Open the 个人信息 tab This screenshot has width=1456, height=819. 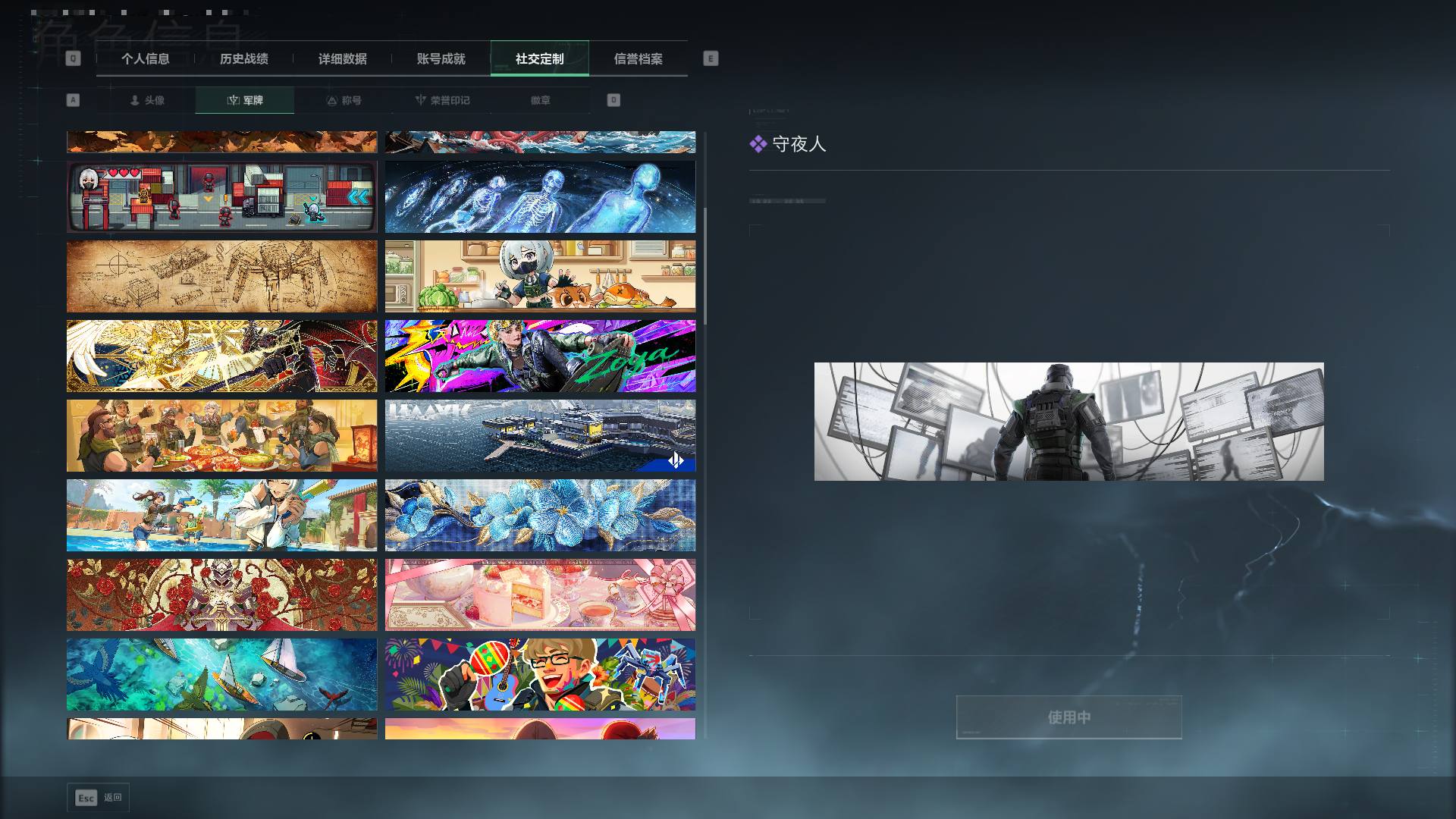pyautogui.click(x=146, y=58)
